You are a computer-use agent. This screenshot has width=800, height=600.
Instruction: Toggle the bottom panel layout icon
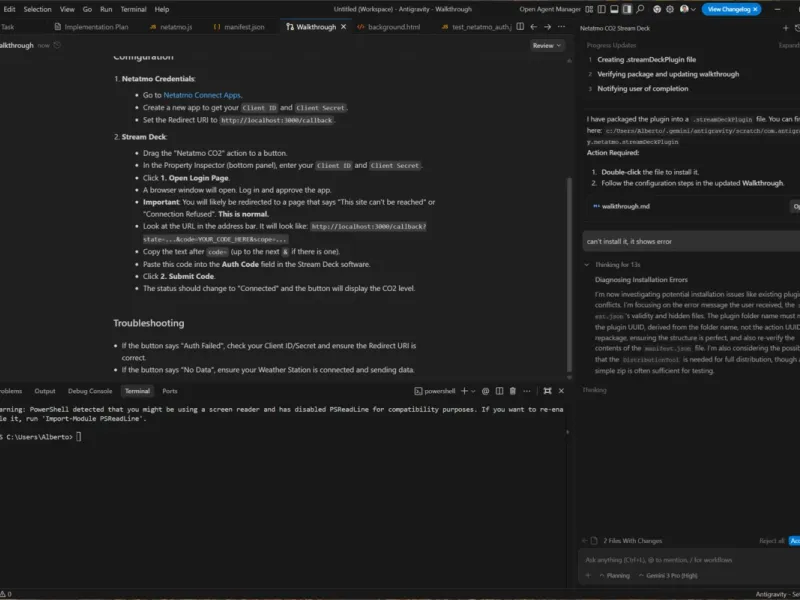click(615, 9)
